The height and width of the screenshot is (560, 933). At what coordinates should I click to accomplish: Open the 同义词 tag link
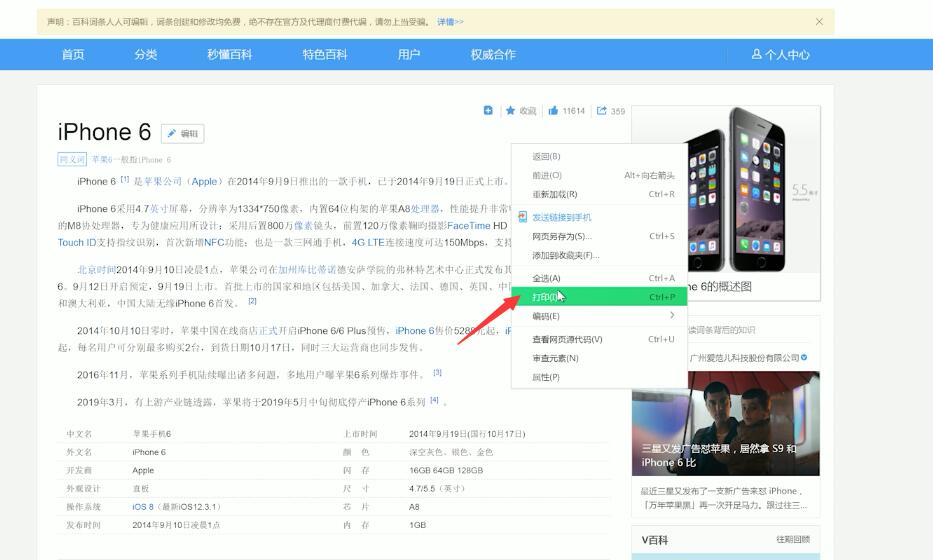click(72, 159)
